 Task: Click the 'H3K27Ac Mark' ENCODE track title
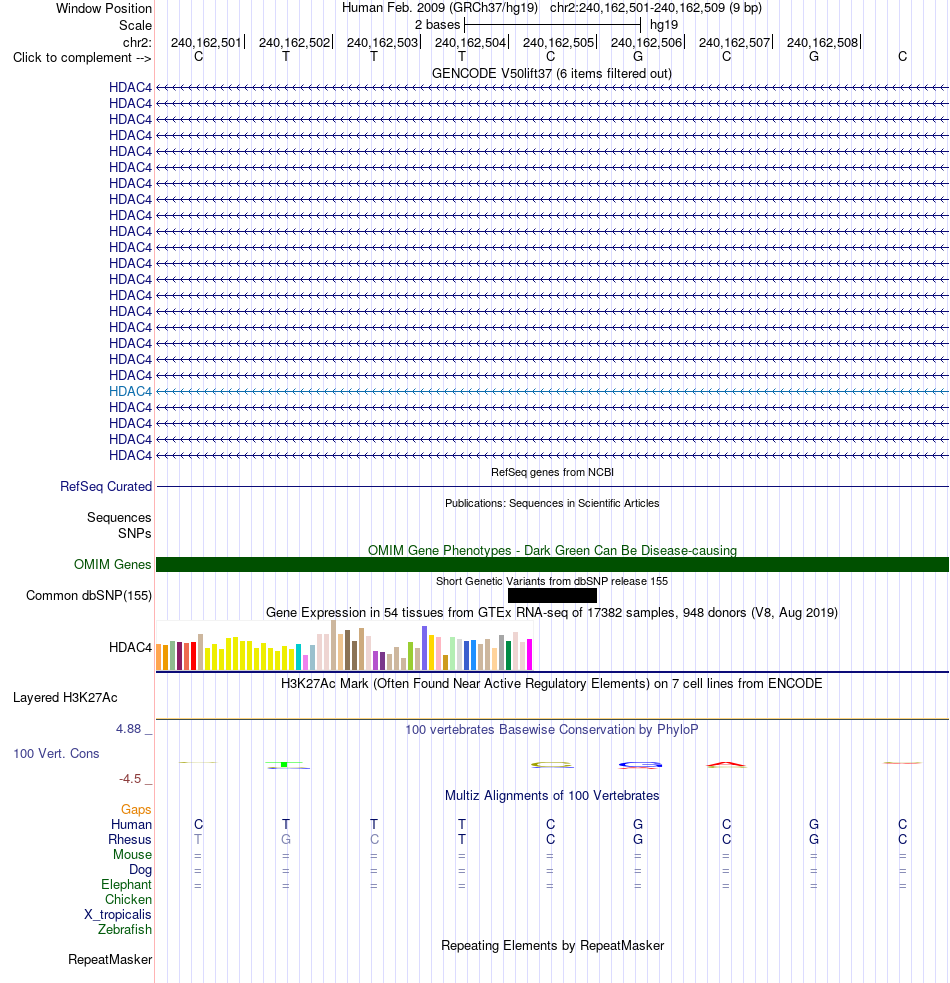point(552,683)
